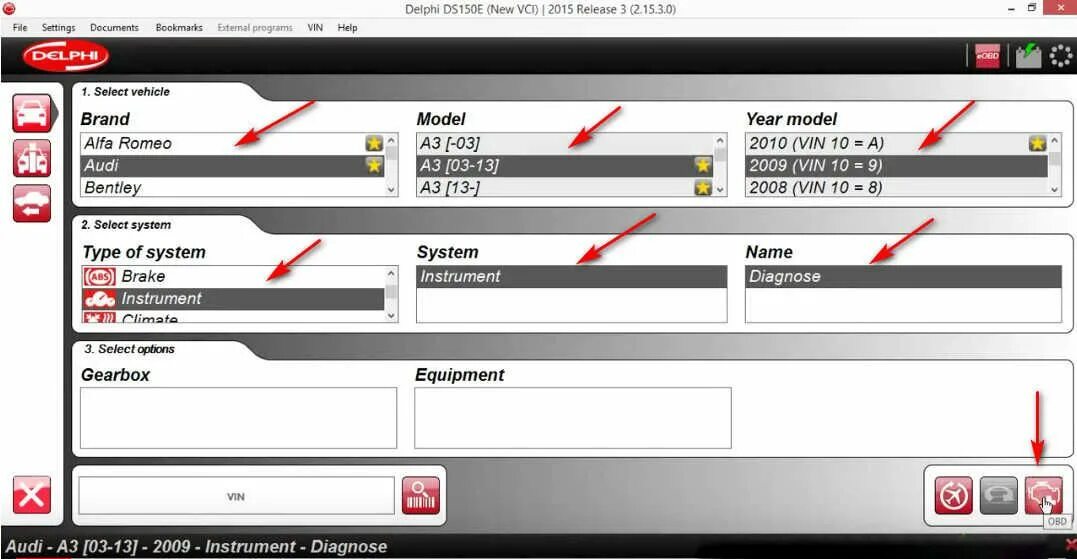Click the empty Equipment options box

point(573,418)
